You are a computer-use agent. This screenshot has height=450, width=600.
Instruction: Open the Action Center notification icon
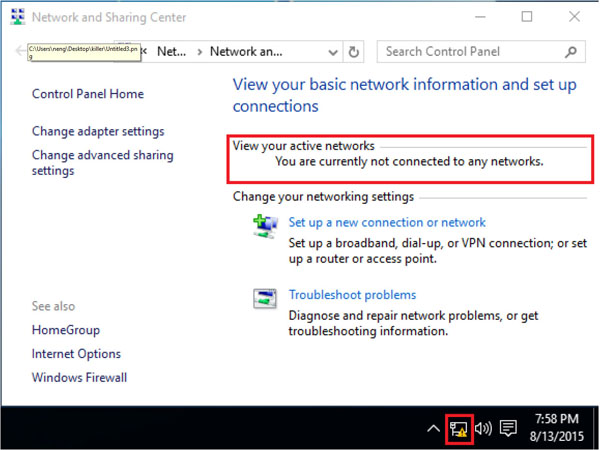508,428
